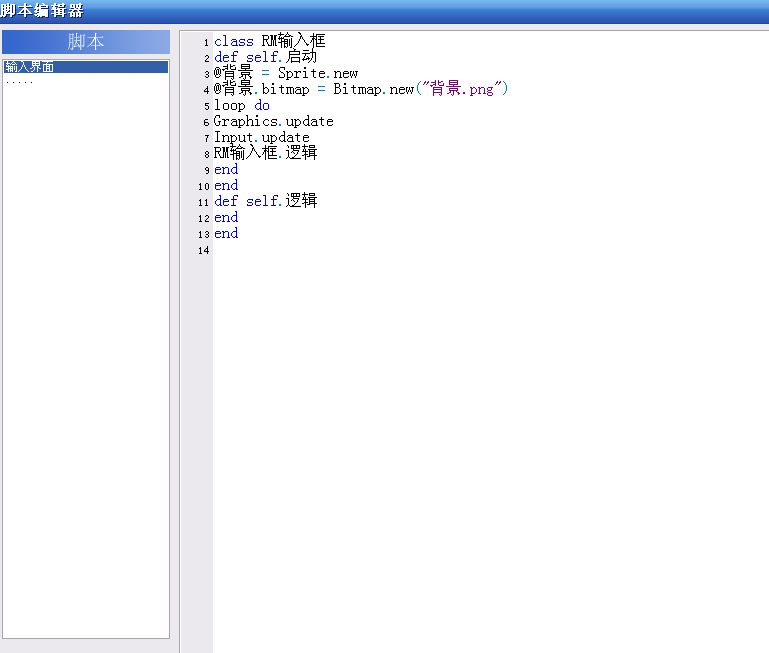
Task: Click code line 1 'class RM输入框'
Action: point(270,41)
